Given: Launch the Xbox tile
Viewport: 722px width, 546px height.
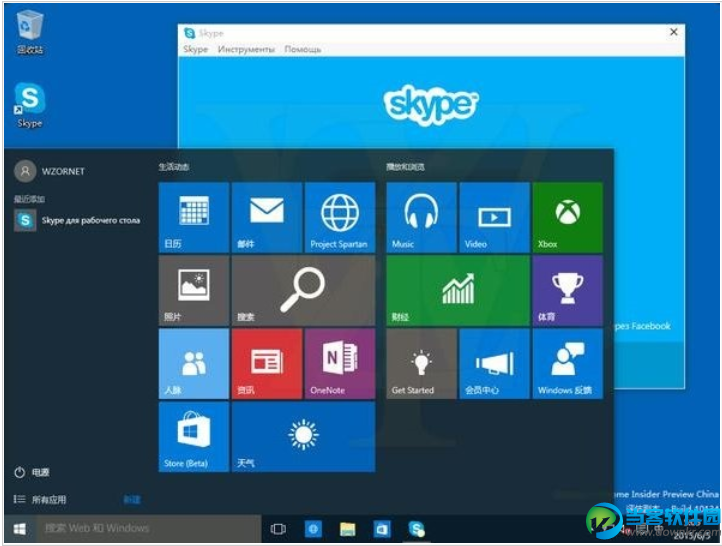Looking at the screenshot, I should 568,217.
